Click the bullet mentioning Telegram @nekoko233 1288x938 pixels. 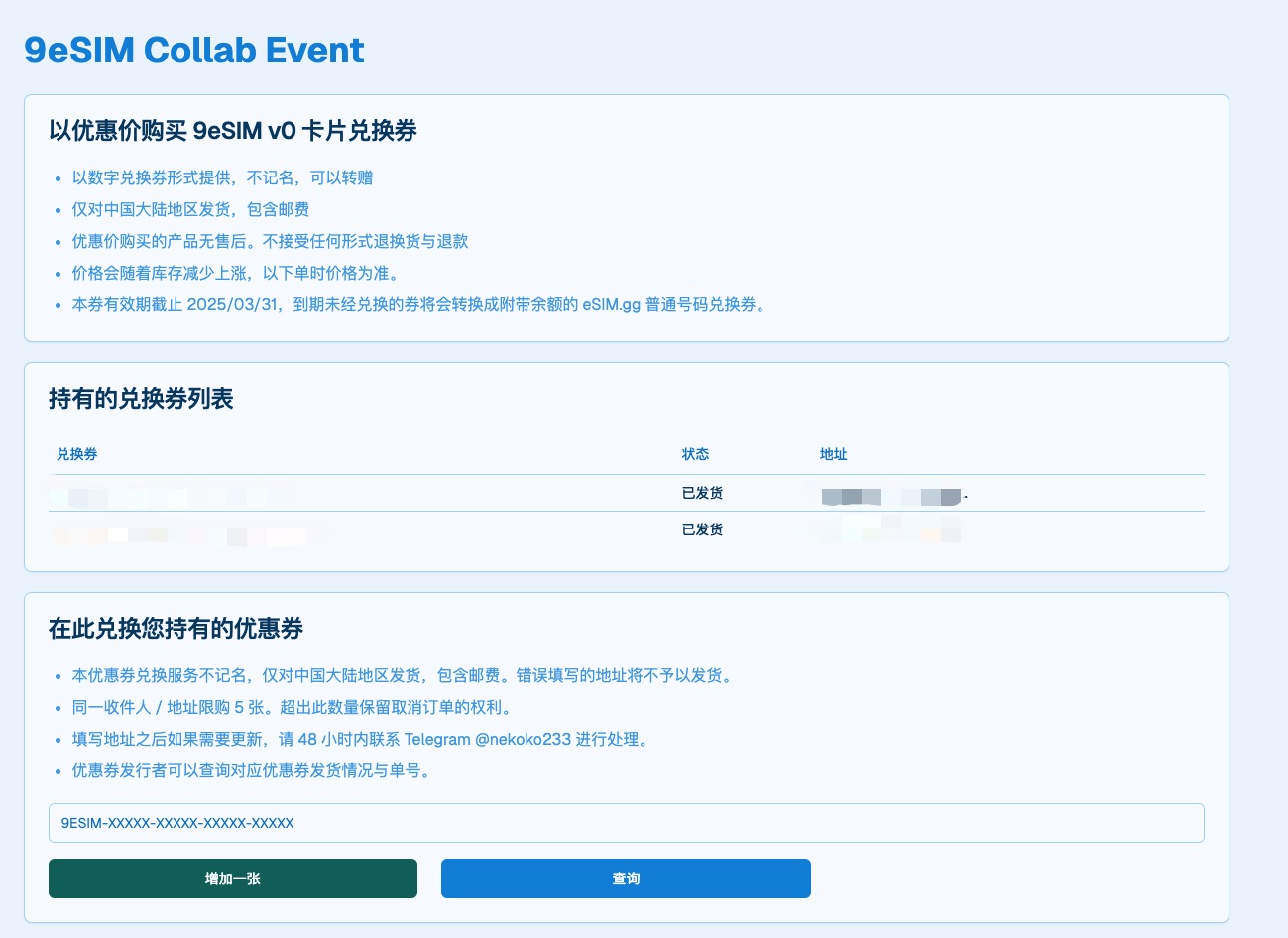click(x=363, y=739)
